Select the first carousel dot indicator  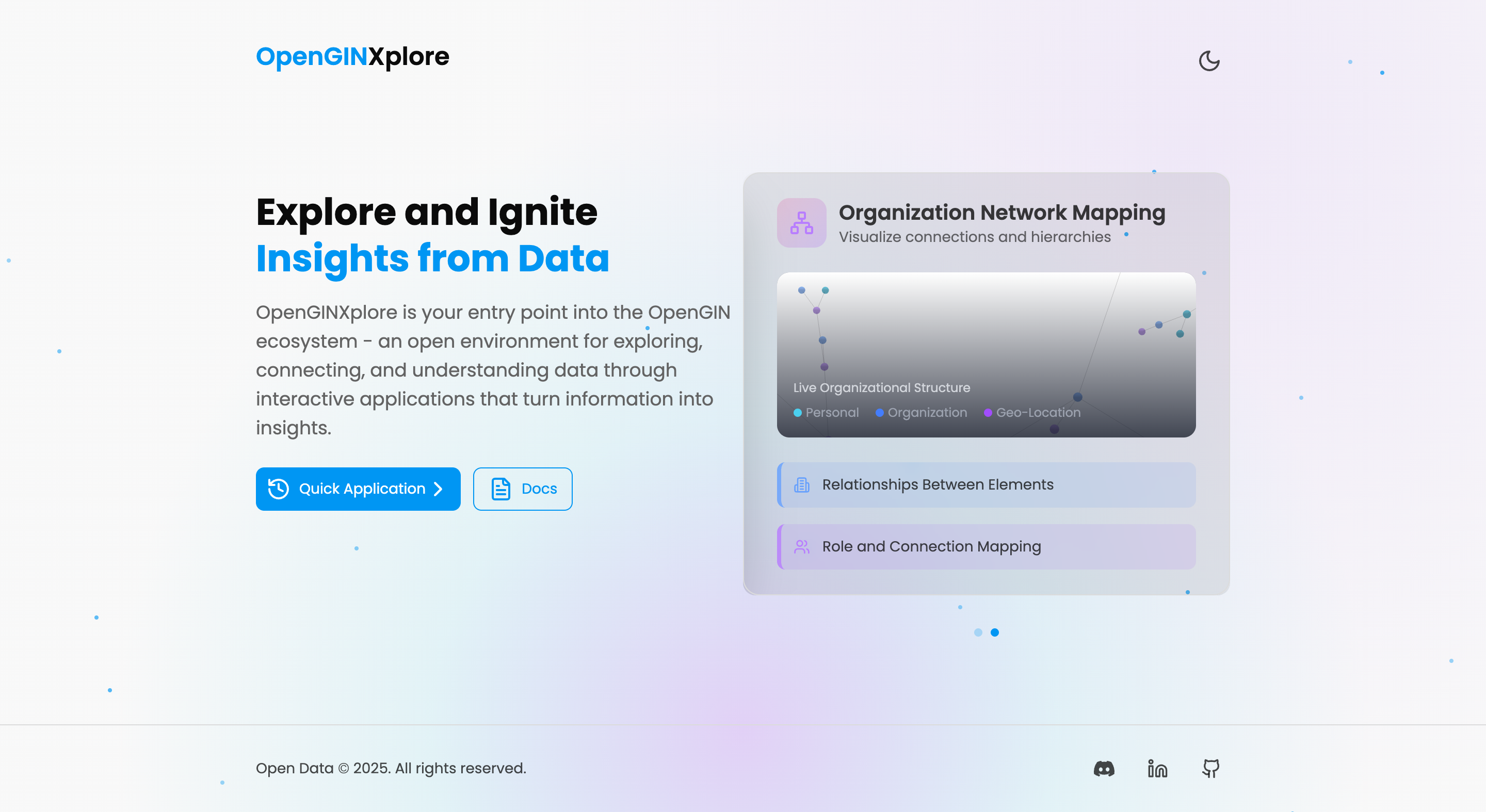(978, 632)
